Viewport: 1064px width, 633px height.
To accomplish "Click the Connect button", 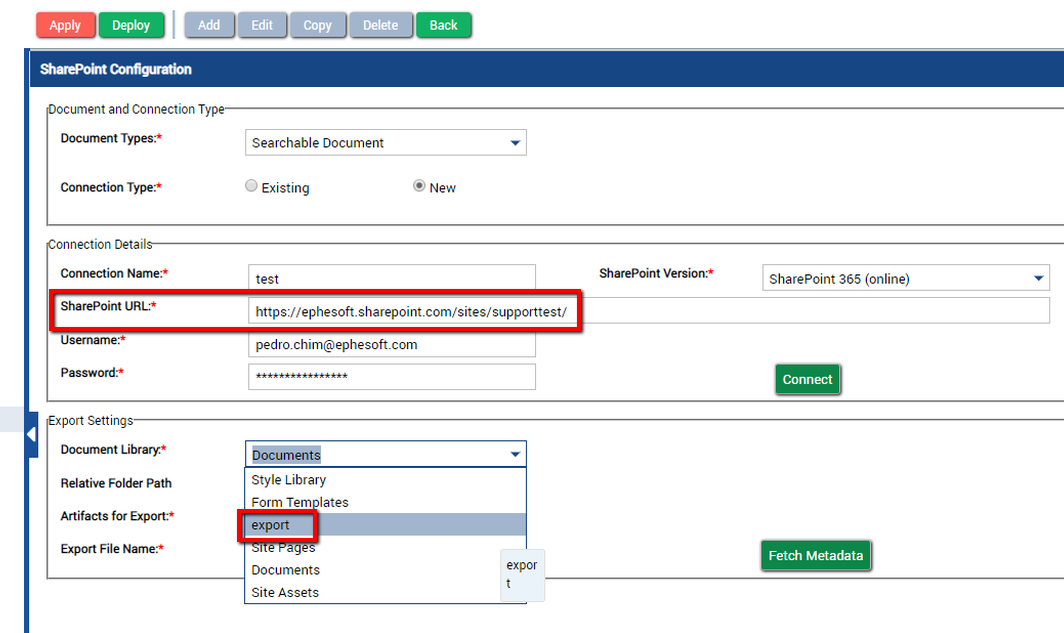I will pos(808,379).
